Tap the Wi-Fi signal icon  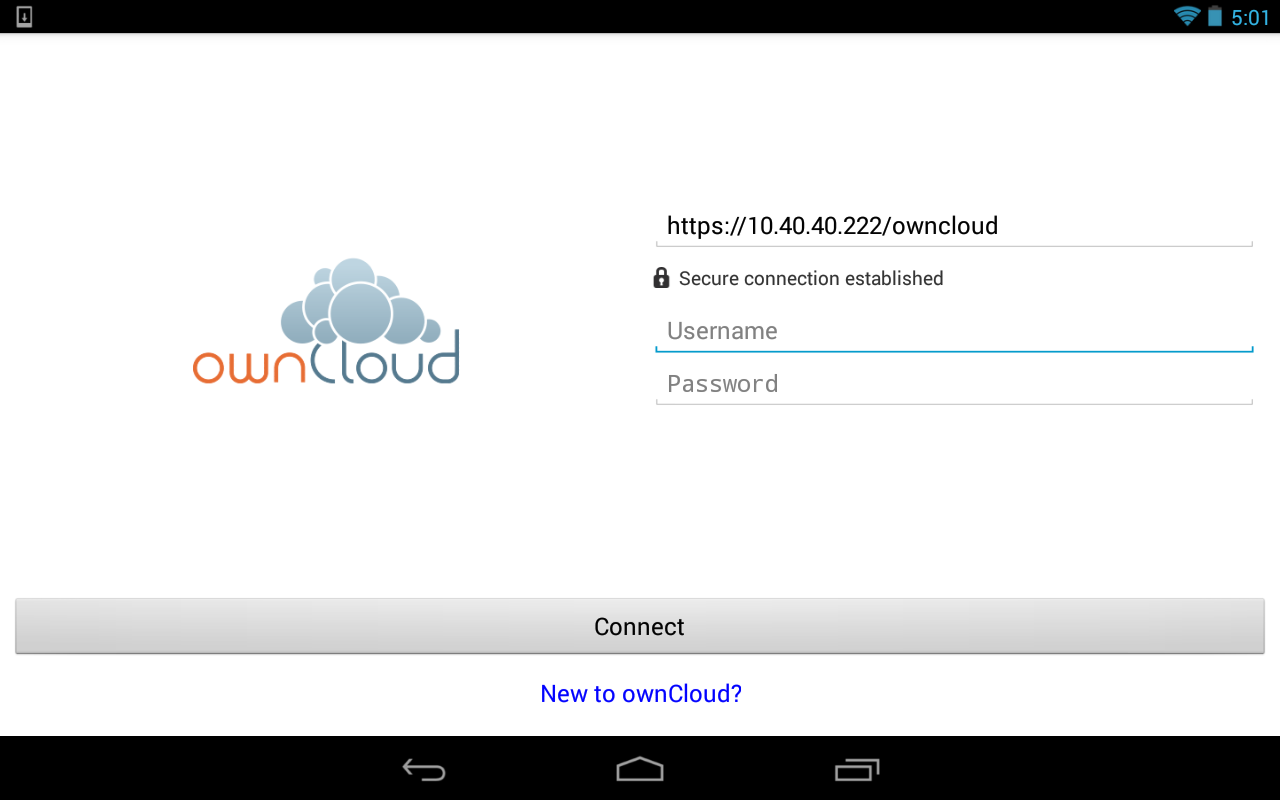click(1187, 16)
